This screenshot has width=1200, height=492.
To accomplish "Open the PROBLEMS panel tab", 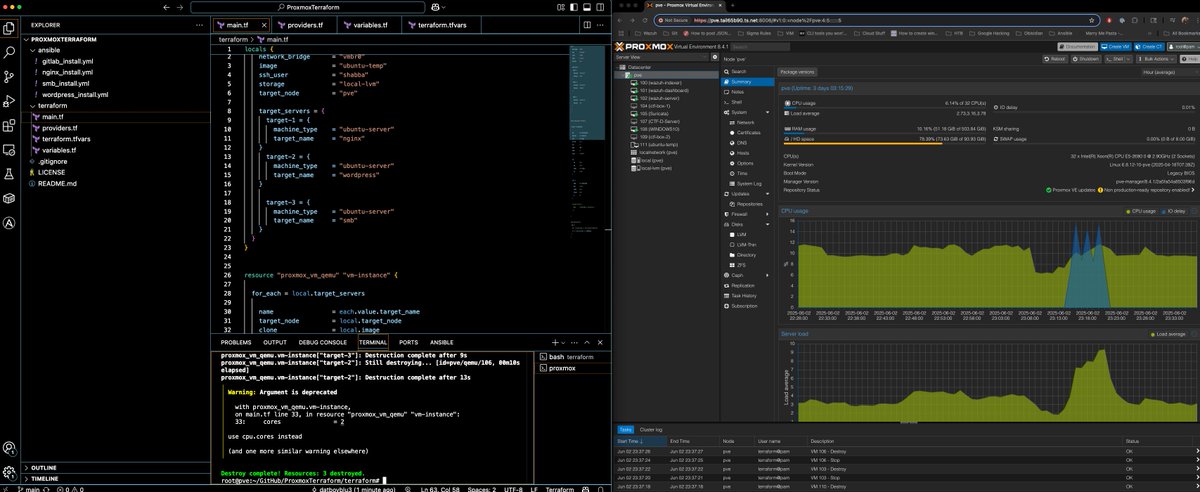I will point(236,342).
